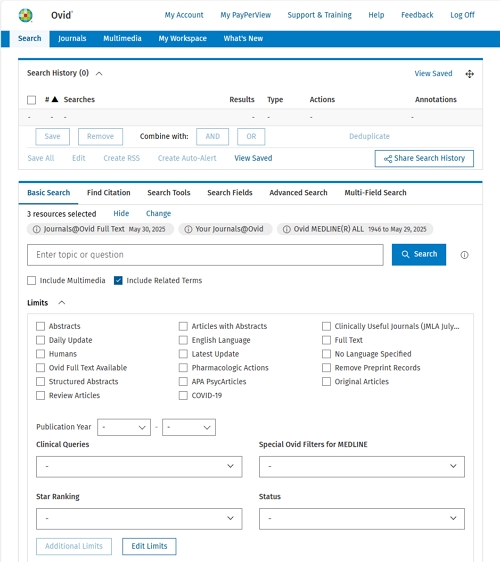Open My PayPerView link
The image size is (500, 562).
click(x=246, y=15)
